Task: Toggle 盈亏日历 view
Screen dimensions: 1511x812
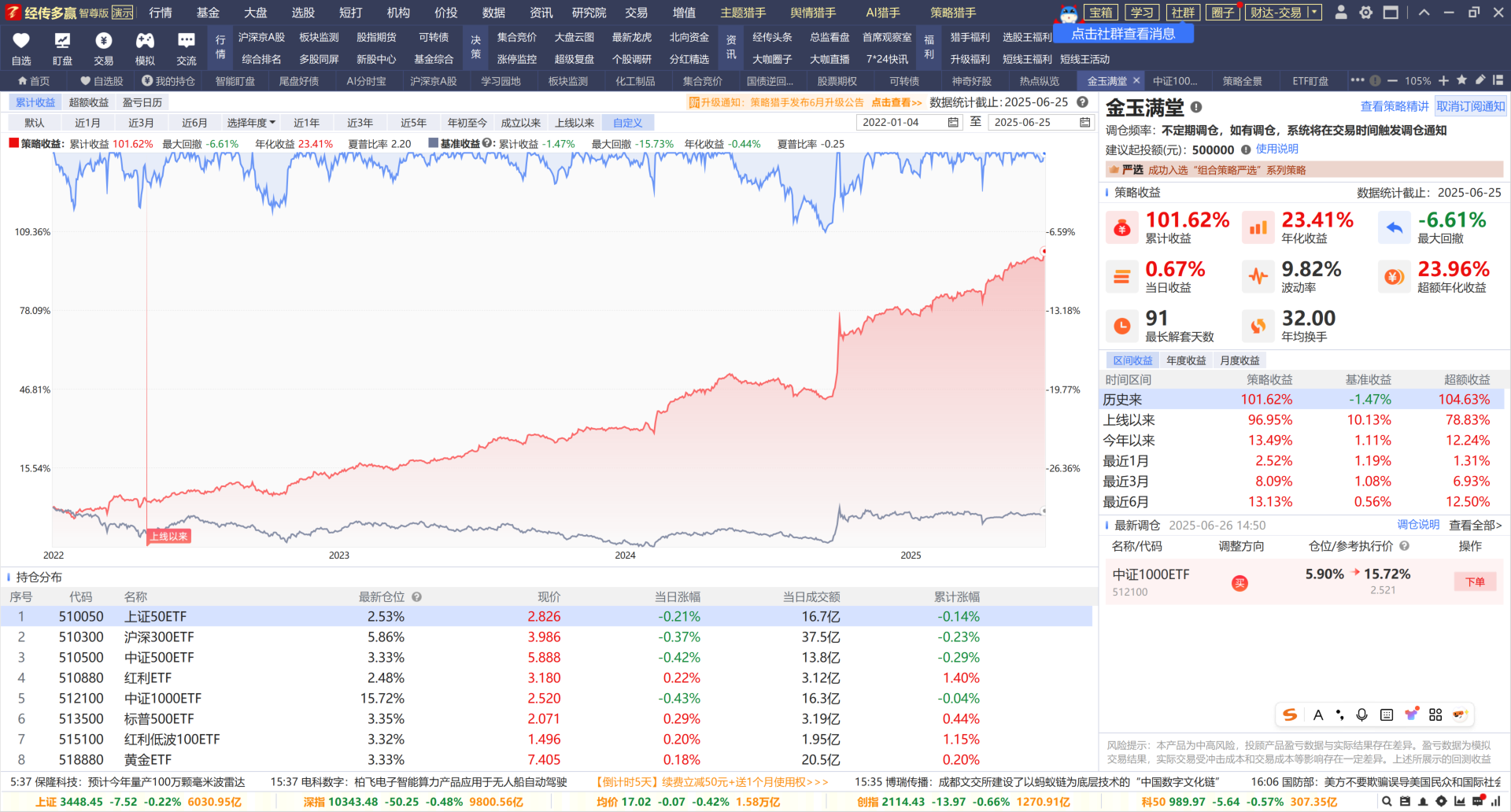Action: 142,102
